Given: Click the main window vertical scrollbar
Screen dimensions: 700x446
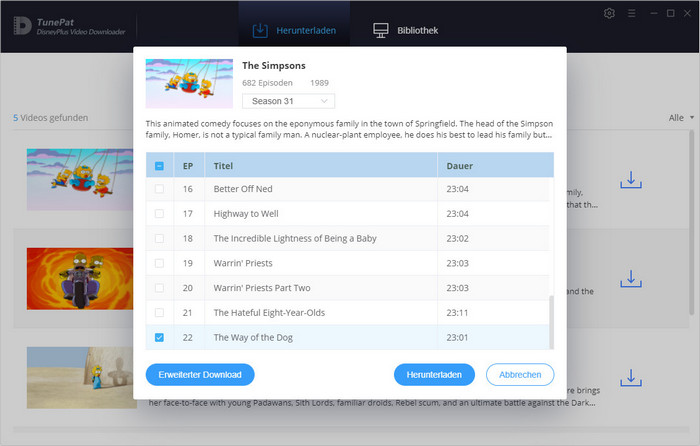Looking at the screenshot, I should pyautogui.click(x=692, y=223).
